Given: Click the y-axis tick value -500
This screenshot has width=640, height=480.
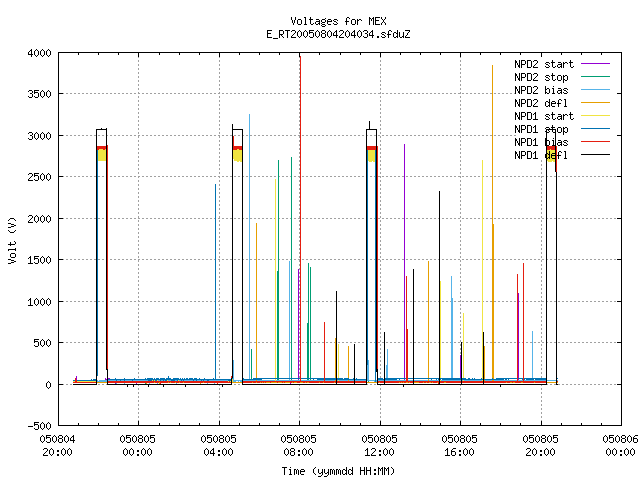Looking at the screenshot, I should coord(40,426).
